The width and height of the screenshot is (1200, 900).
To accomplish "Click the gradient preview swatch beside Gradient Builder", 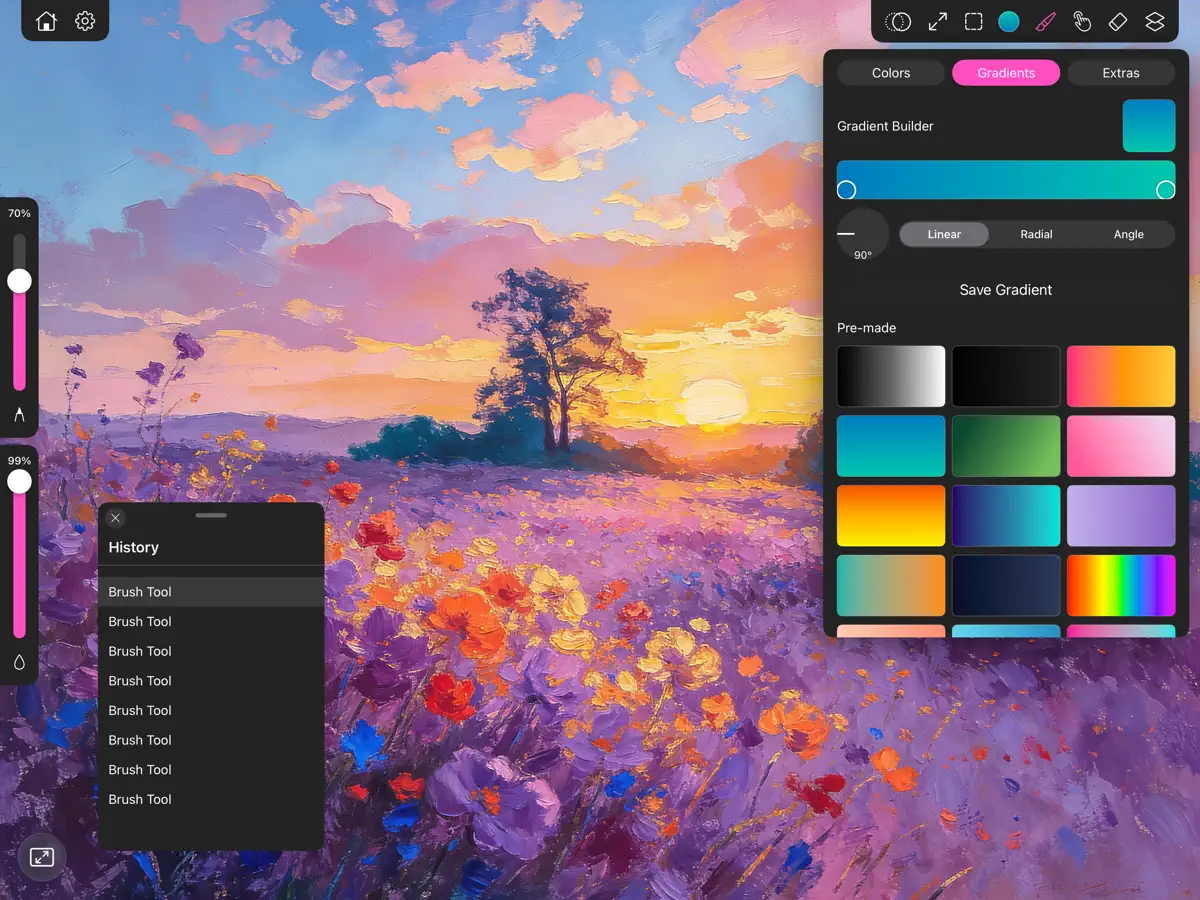I will (x=1149, y=126).
